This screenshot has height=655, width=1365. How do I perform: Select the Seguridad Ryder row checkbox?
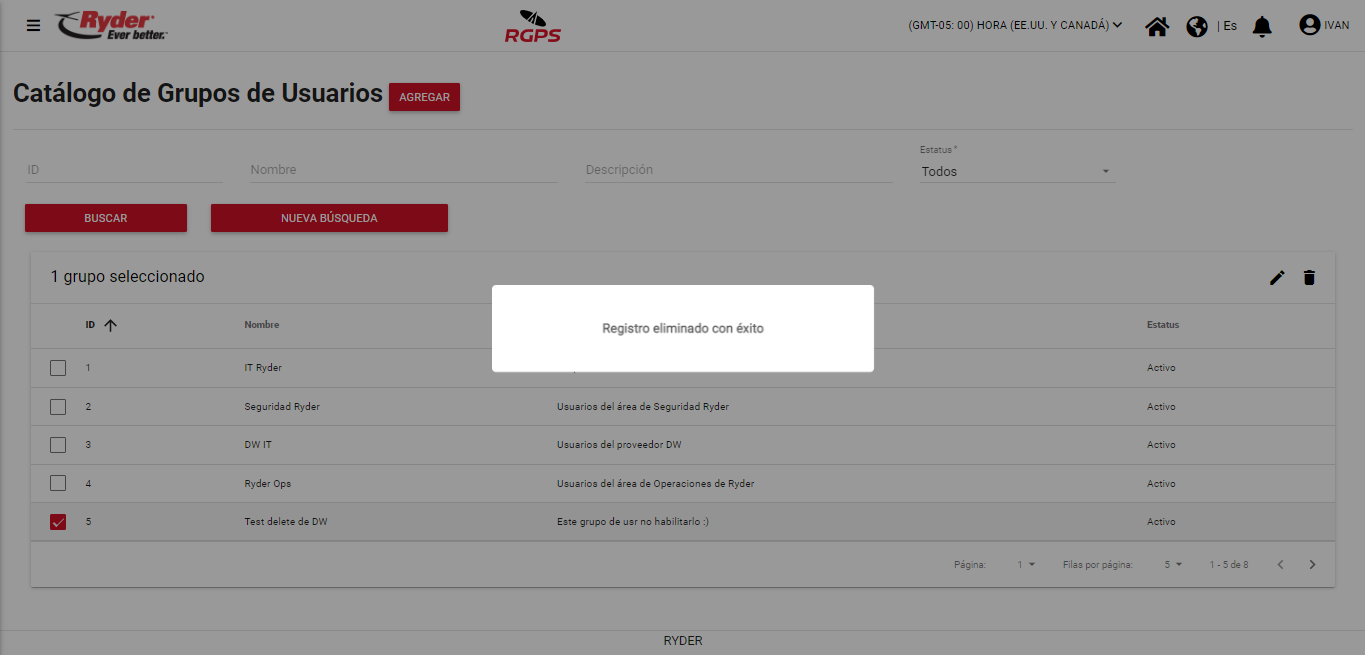point(58,407)
